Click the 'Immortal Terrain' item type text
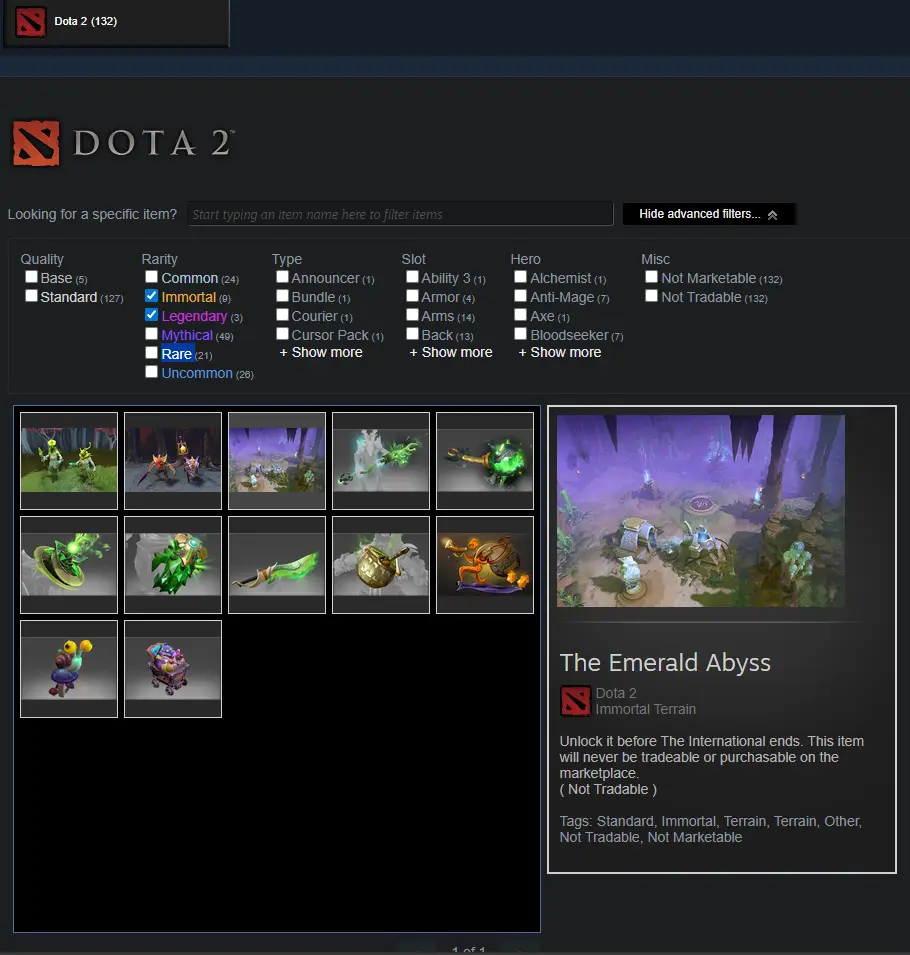Screen dimensions: 910x955 (646, 709)
